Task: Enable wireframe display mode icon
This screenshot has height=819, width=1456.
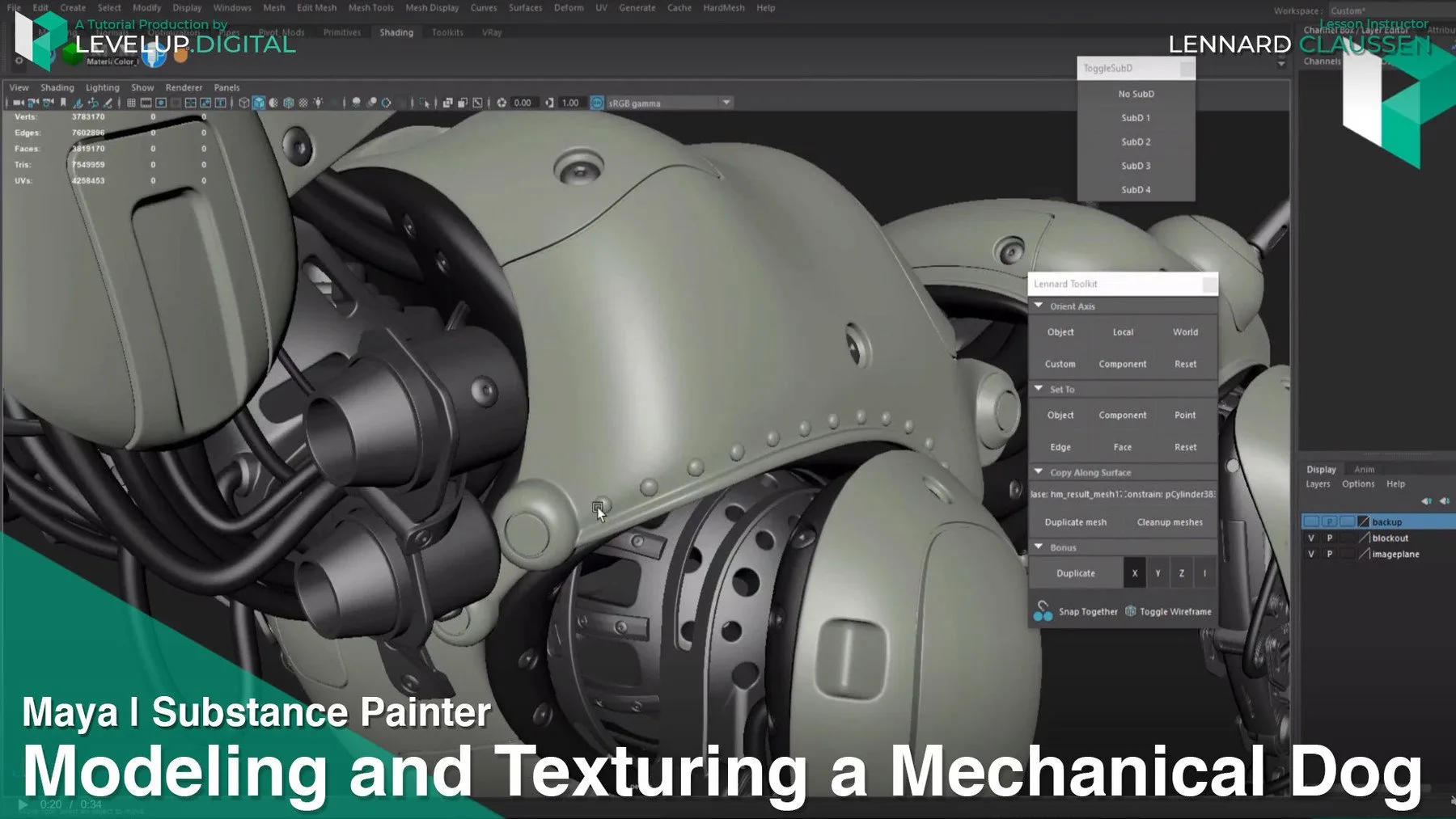Action: click(x=243, y=103)
